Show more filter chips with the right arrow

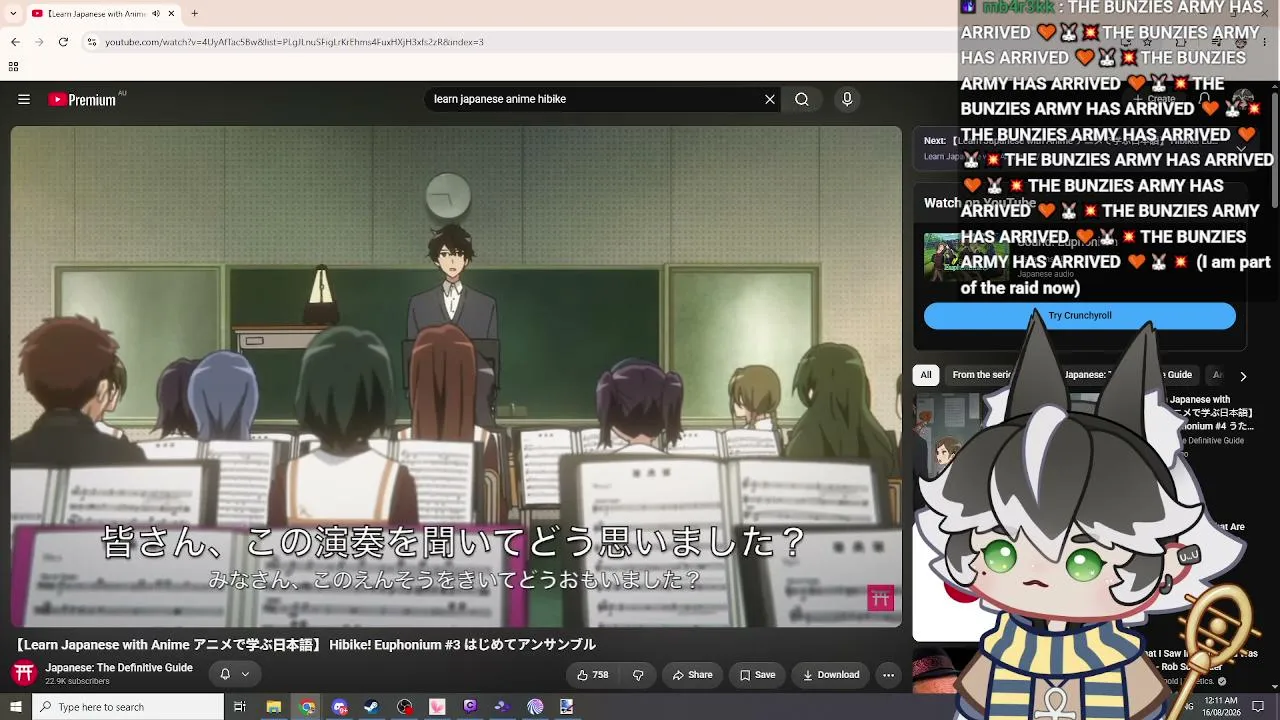point(1243,376)
